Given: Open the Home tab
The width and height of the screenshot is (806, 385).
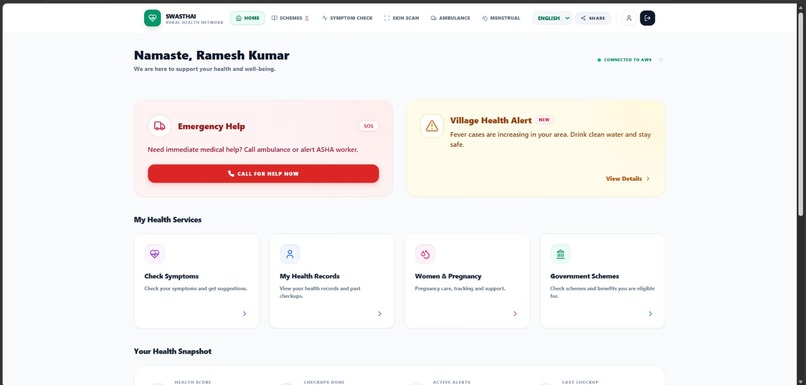Looking at the screenshot, I should 247,18.
